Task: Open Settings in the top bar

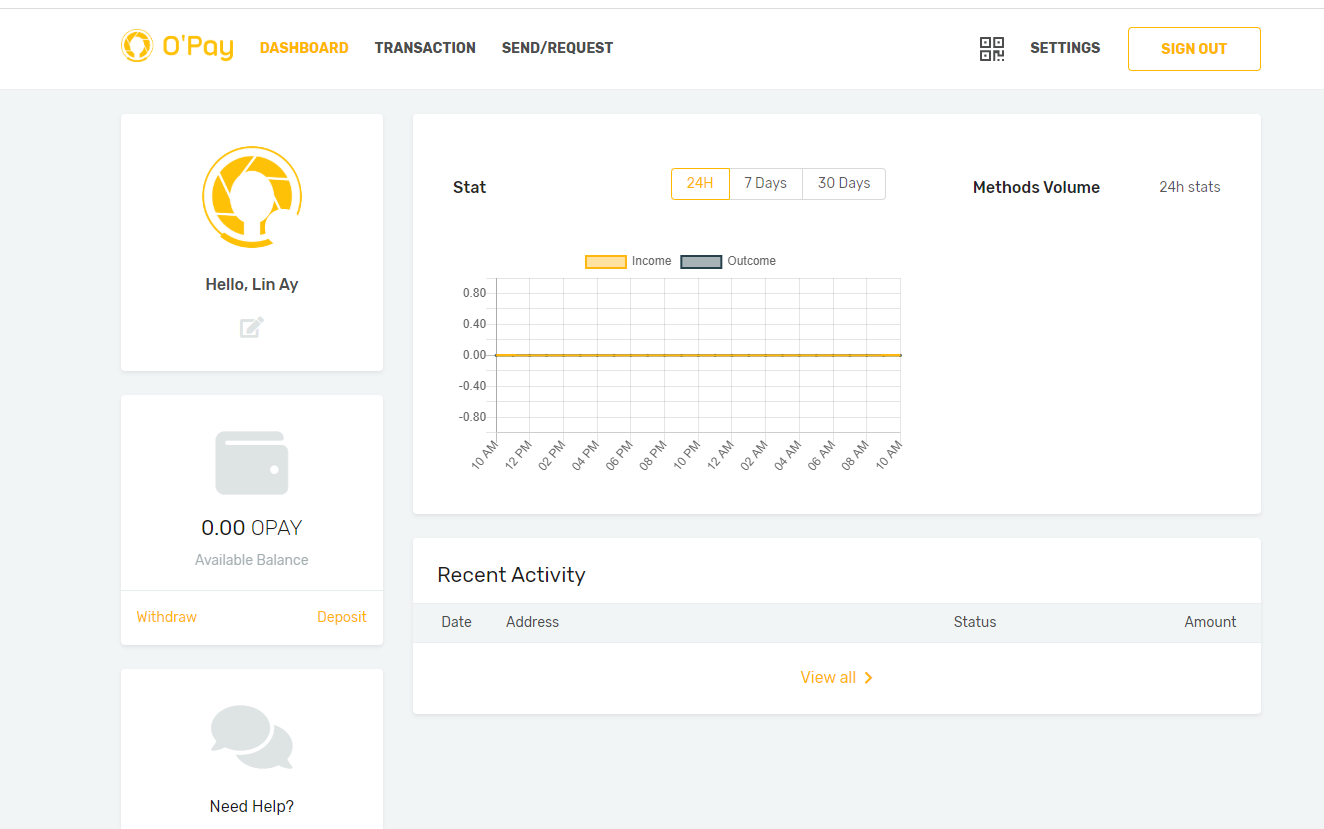Action: (1065, 48)
